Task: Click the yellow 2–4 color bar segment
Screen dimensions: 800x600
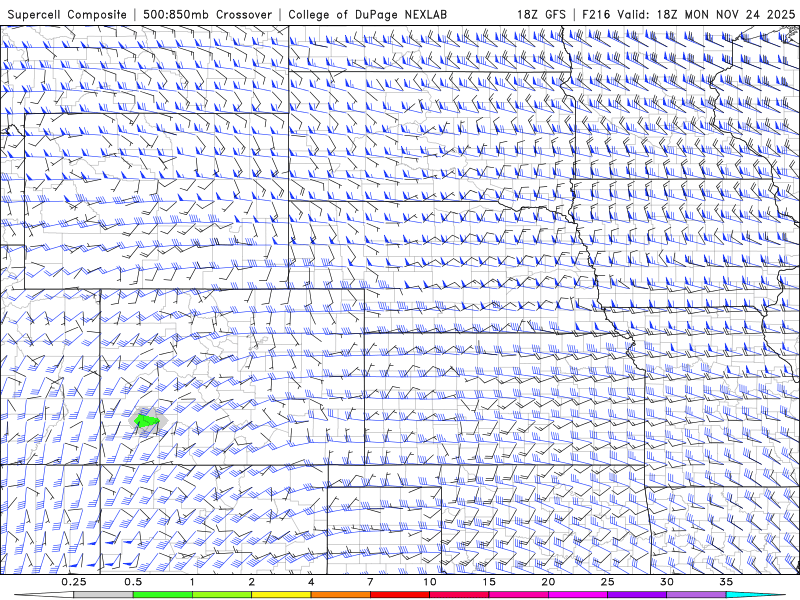Action: click(281, 595)
